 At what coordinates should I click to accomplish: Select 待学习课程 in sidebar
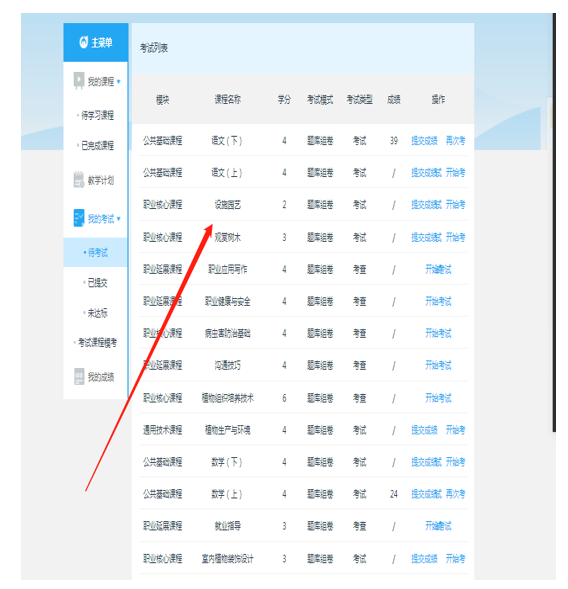click(97, 115)
